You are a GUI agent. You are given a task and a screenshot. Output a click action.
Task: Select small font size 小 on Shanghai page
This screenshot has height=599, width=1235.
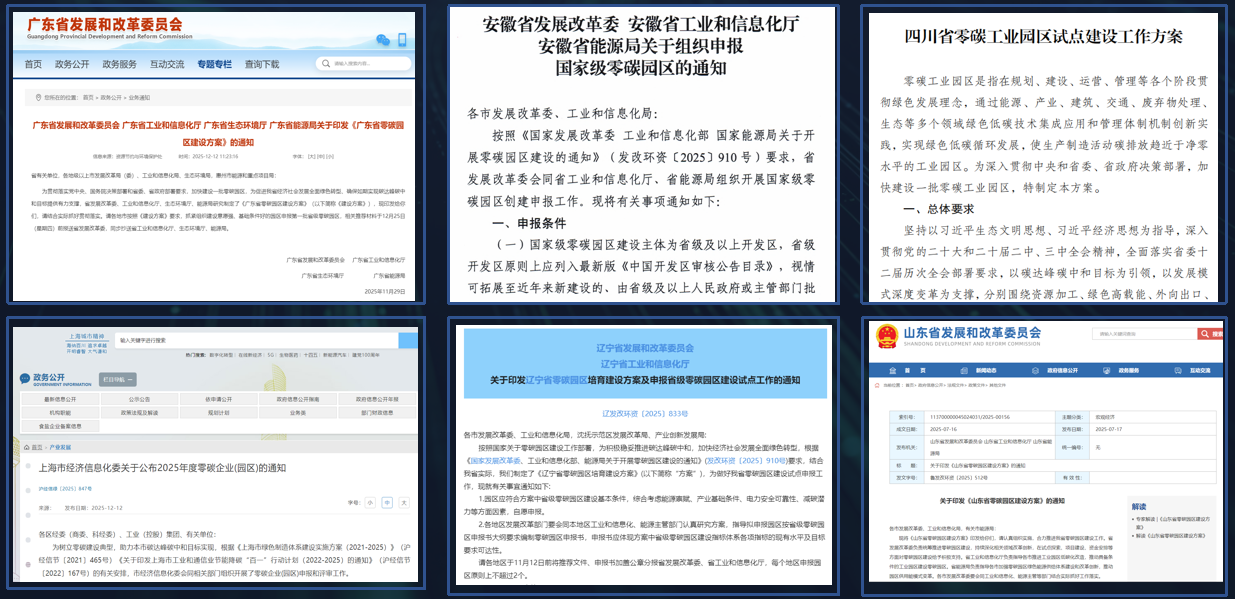click(x=370, y=502)
